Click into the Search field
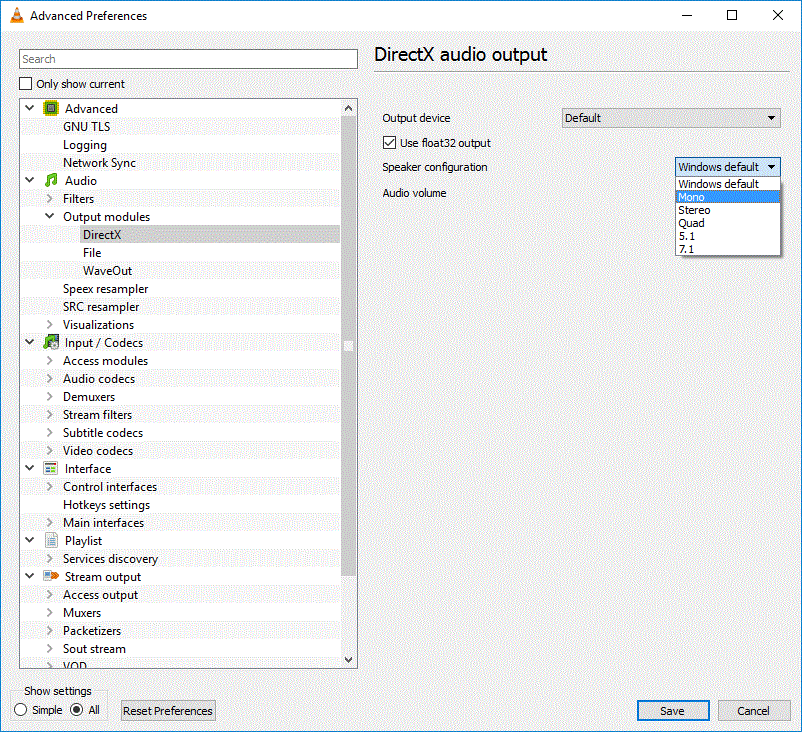 pos(188,59)
